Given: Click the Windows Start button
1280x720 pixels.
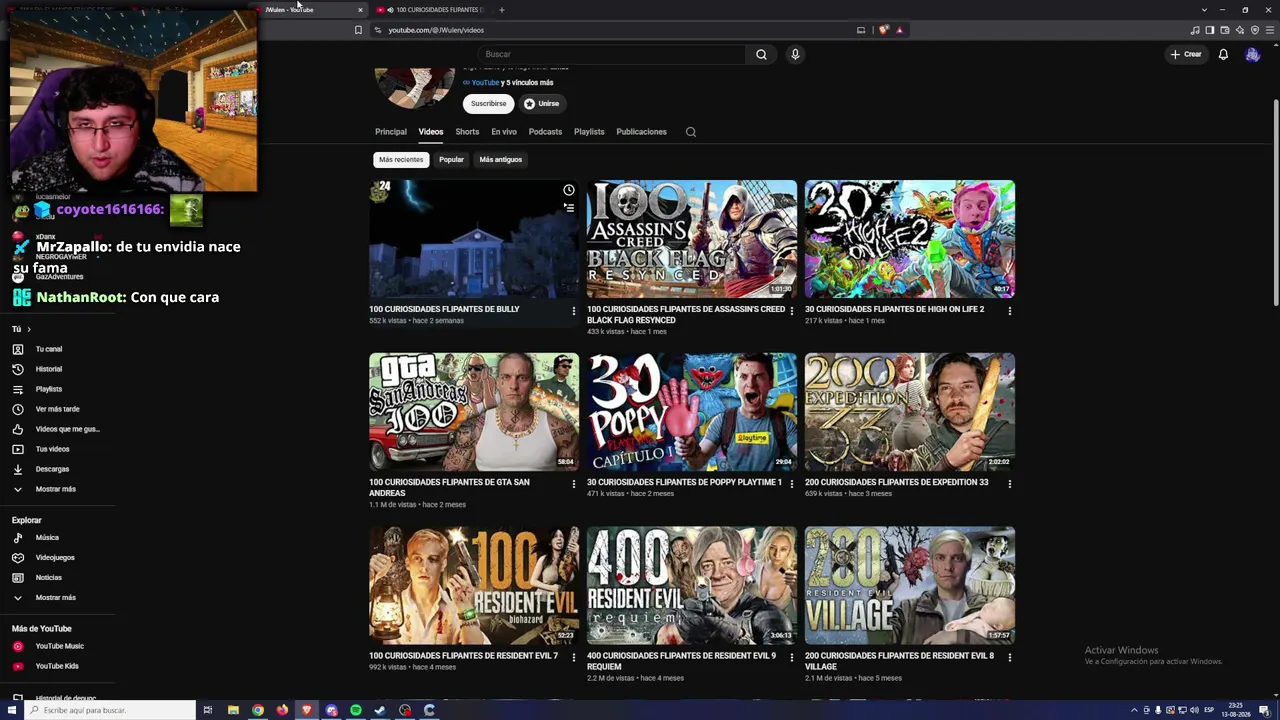Looking at the screenshot, I should pos(12,710).
